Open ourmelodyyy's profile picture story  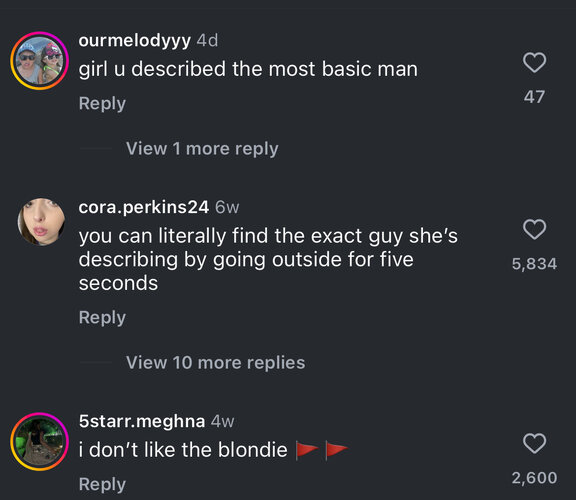[40, 61]
